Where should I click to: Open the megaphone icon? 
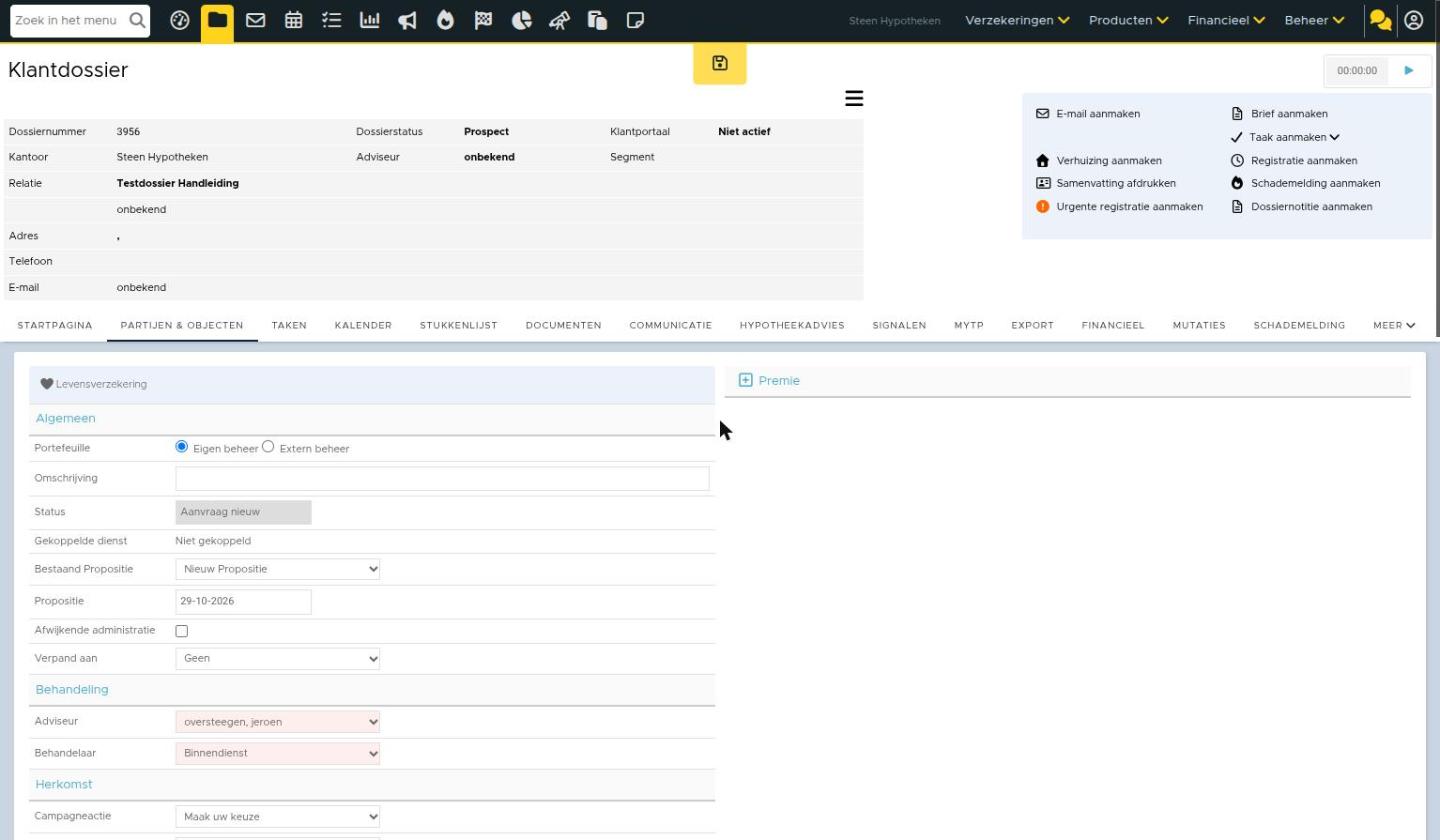pos(408,20)
